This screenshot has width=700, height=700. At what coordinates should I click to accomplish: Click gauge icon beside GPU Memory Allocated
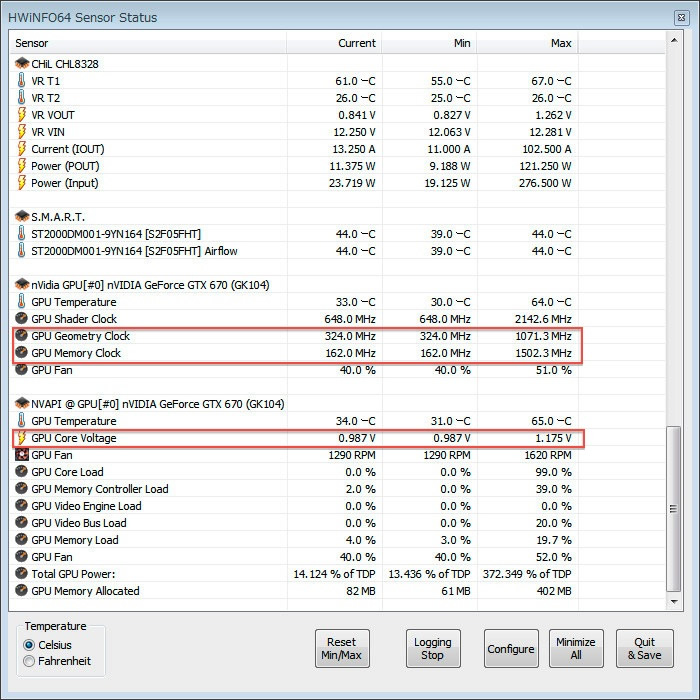(21, 590)
